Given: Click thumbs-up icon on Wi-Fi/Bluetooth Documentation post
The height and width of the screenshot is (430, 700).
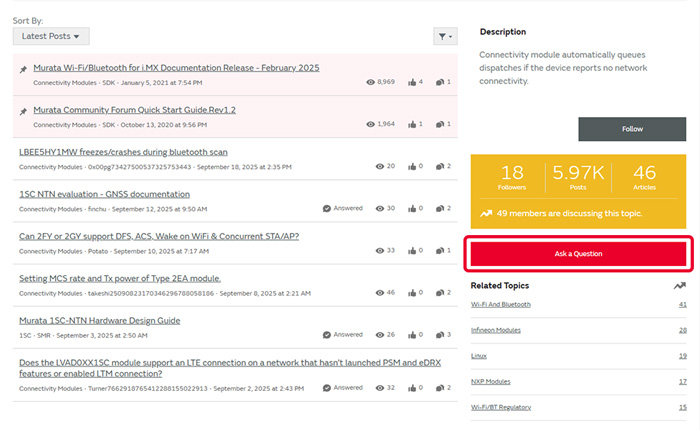Looking at the screenshot, I should [x=410, y=82].
